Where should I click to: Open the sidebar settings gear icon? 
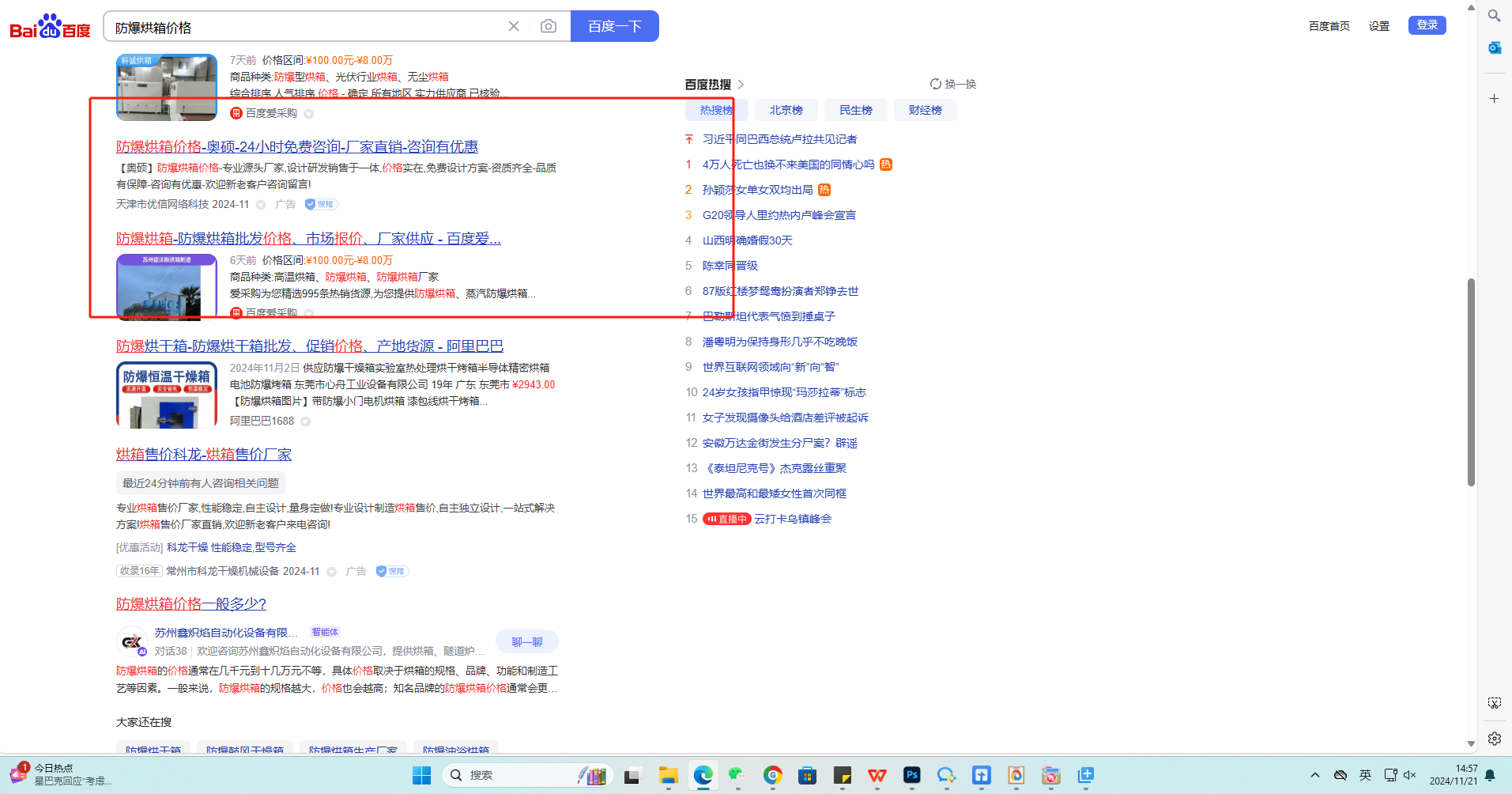point(1494,739)
